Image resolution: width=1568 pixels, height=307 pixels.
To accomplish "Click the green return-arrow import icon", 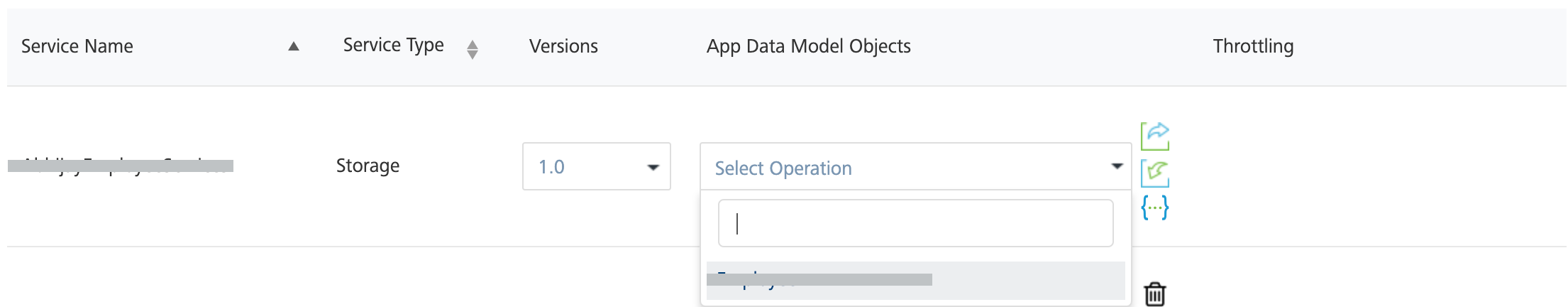I will [1154, 173].
